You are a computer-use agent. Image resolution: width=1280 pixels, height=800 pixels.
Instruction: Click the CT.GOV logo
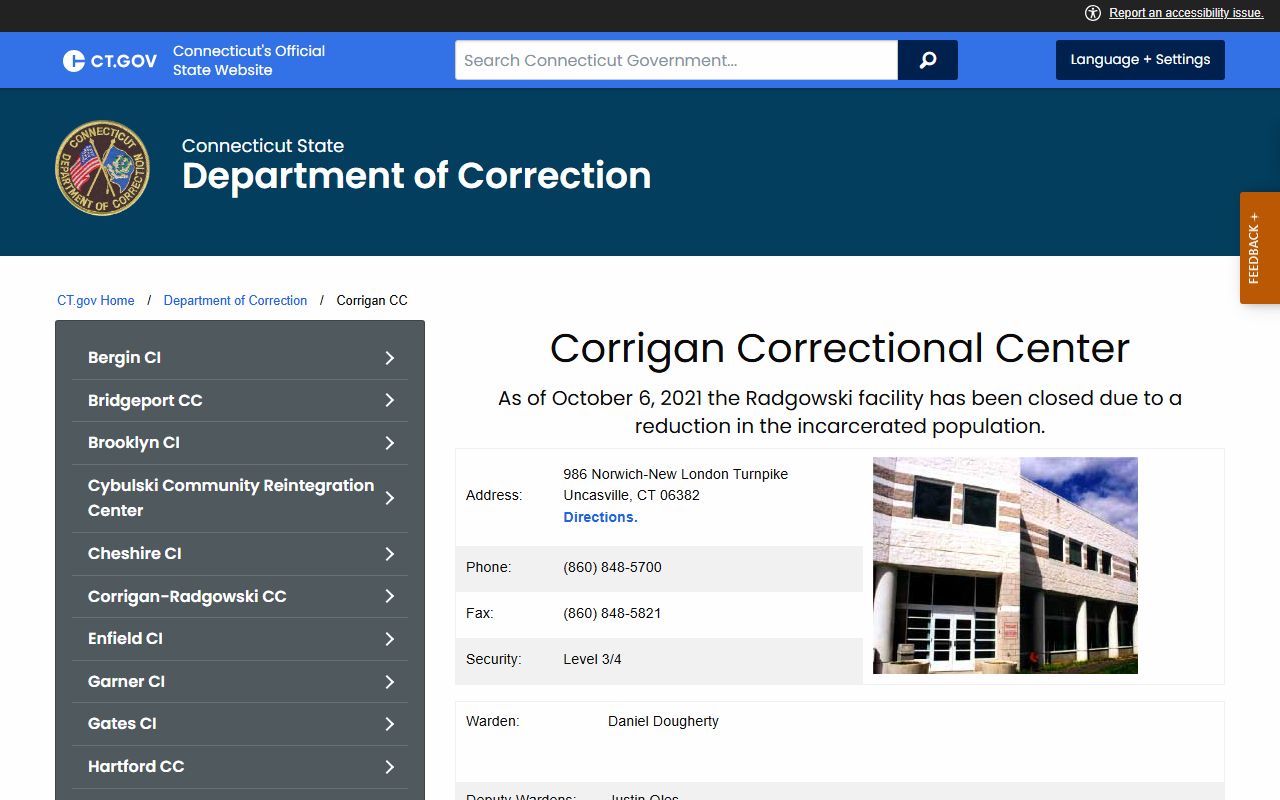pos(110,61)
